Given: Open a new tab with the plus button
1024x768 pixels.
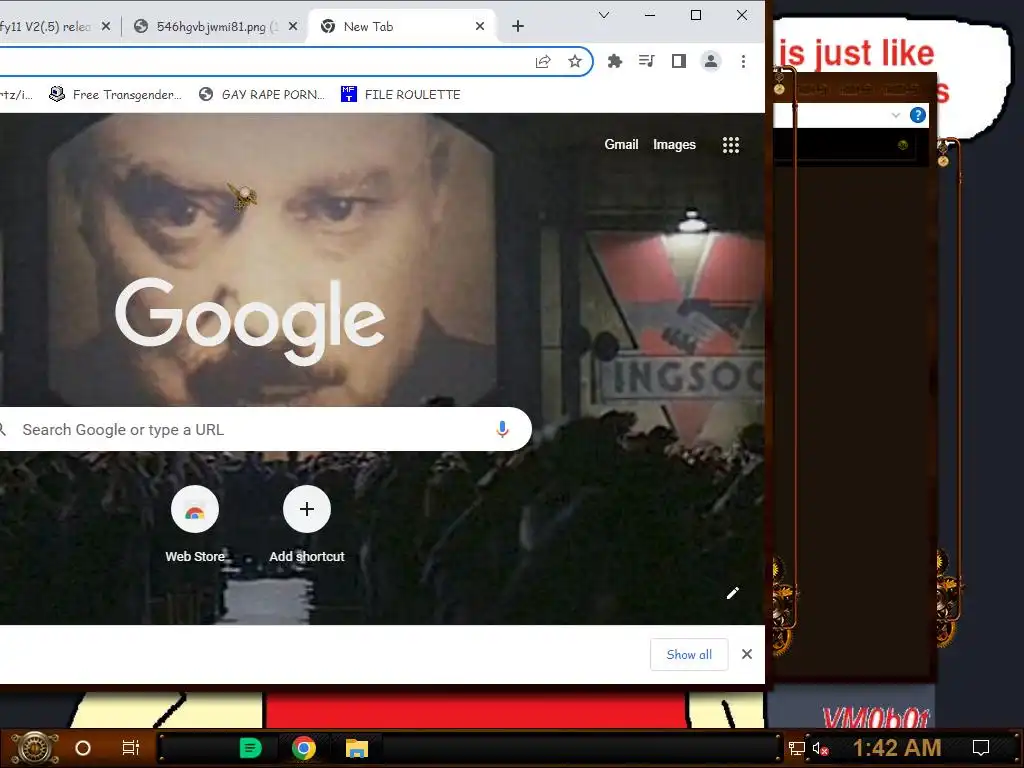Looking at the screenshot, I should (x=518, y=26).
